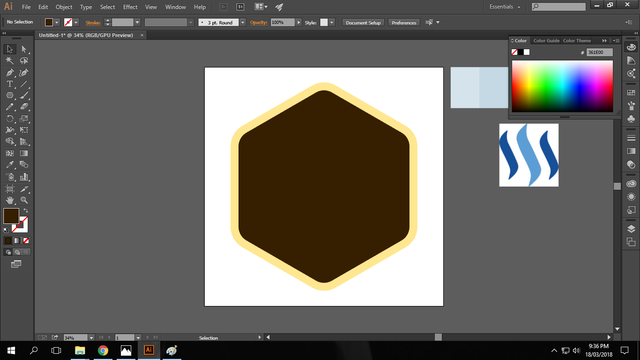Choose the Shape Builder tool

9,142
